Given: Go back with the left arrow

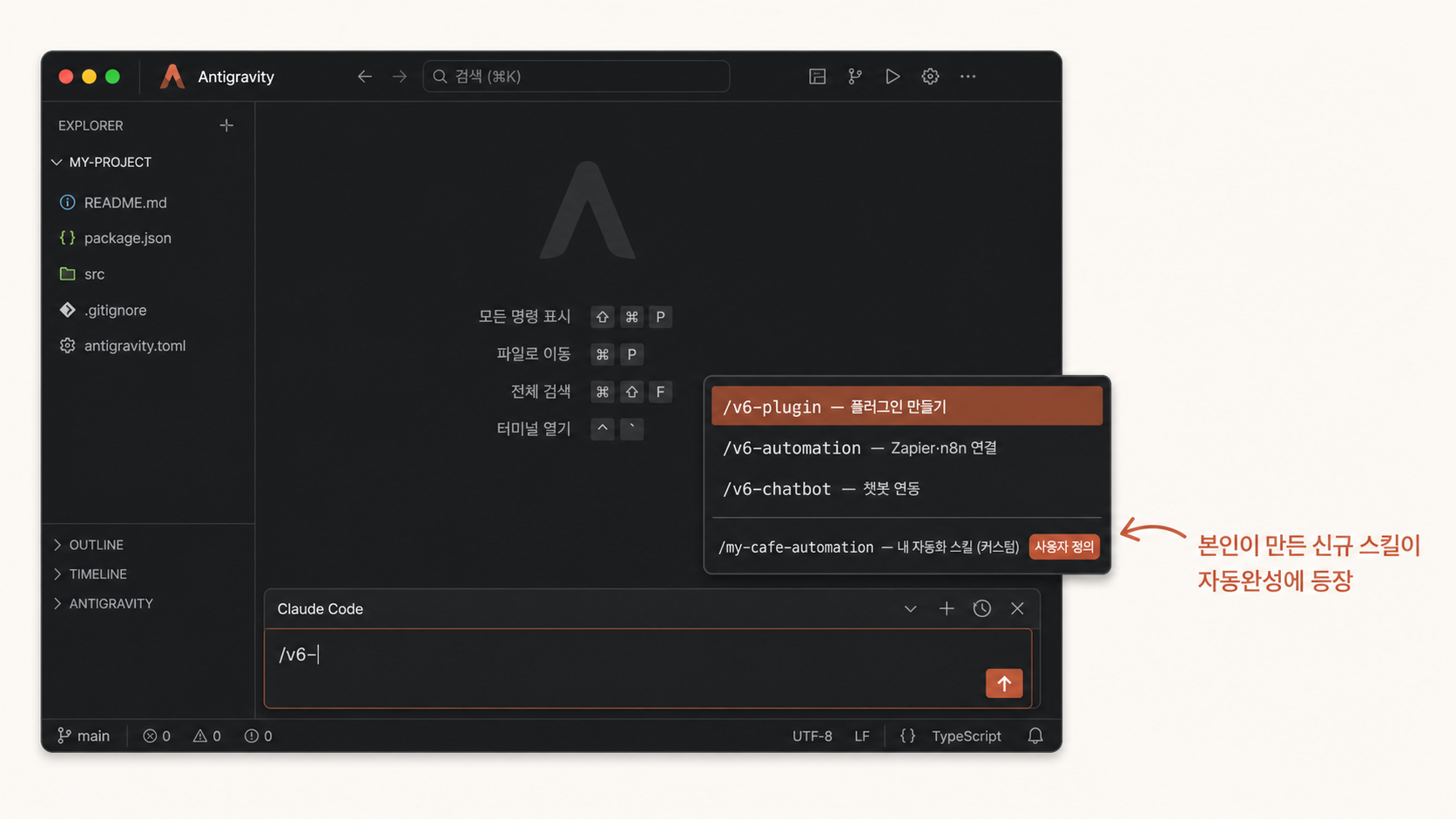Looking at the screenshot, I should 365,77.
